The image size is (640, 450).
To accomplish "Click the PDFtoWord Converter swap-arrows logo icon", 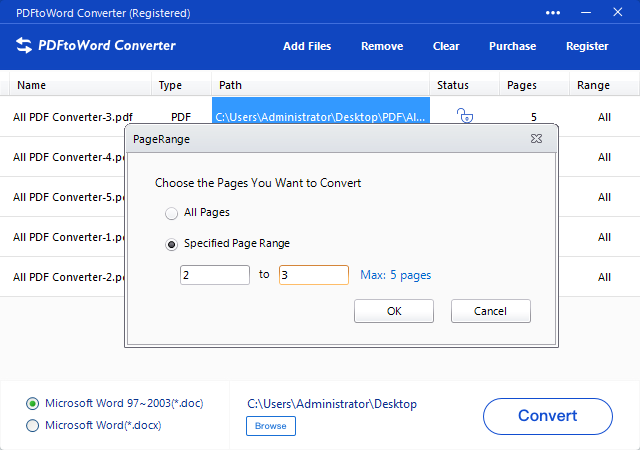I will click(x=24, y=45).
